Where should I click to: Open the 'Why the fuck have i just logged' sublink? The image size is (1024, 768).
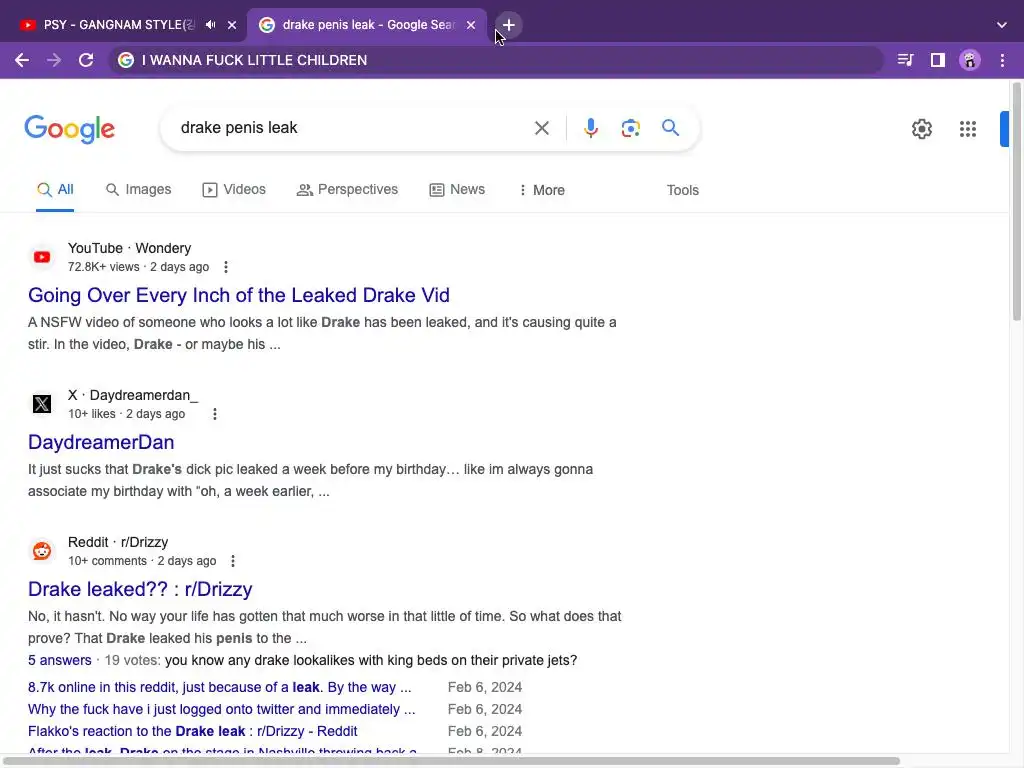(x=221, y=709)
